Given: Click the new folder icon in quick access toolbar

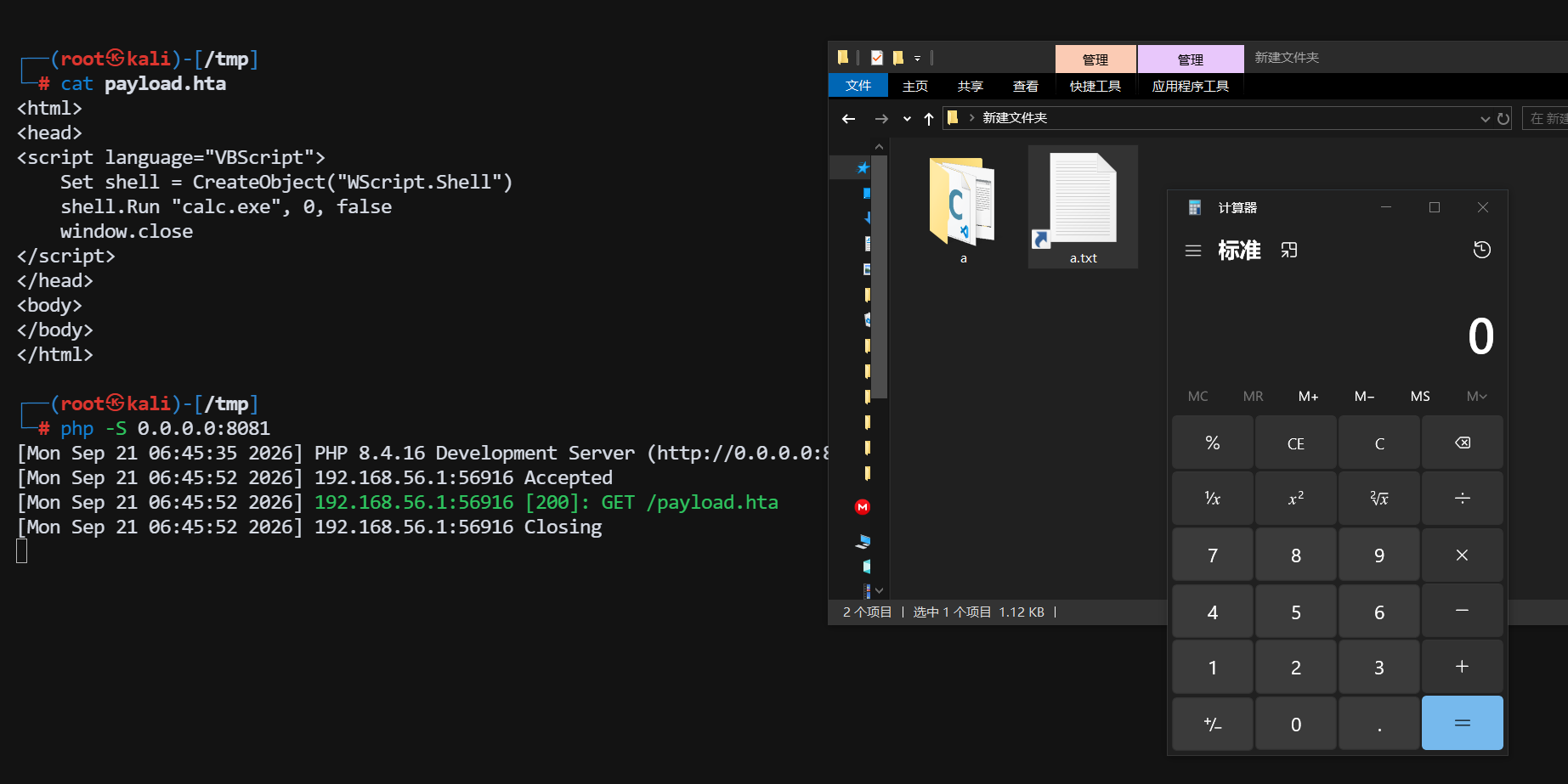Looking at the screenshot, I should [898, 58].
